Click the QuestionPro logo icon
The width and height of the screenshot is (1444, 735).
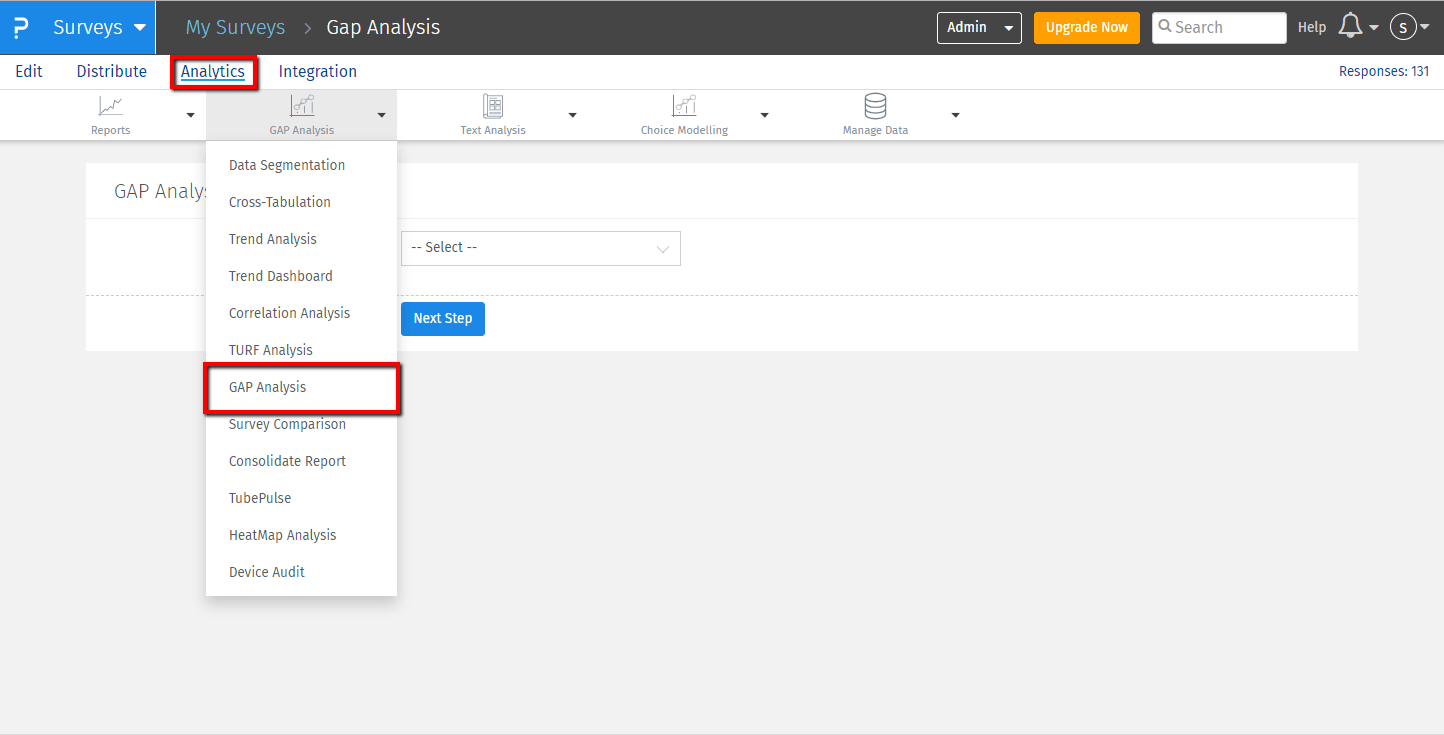click(21, 27)
